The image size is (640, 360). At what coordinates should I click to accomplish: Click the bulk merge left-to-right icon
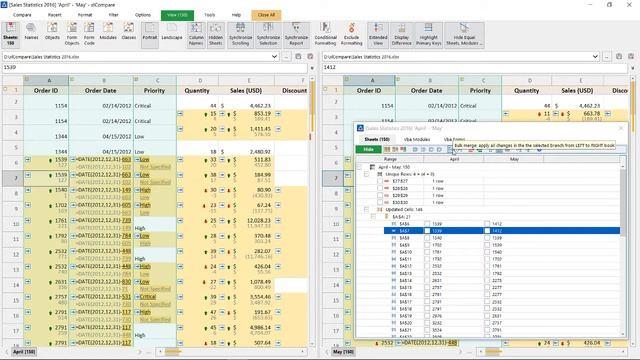pyautogui.click(x=450, y=149)
